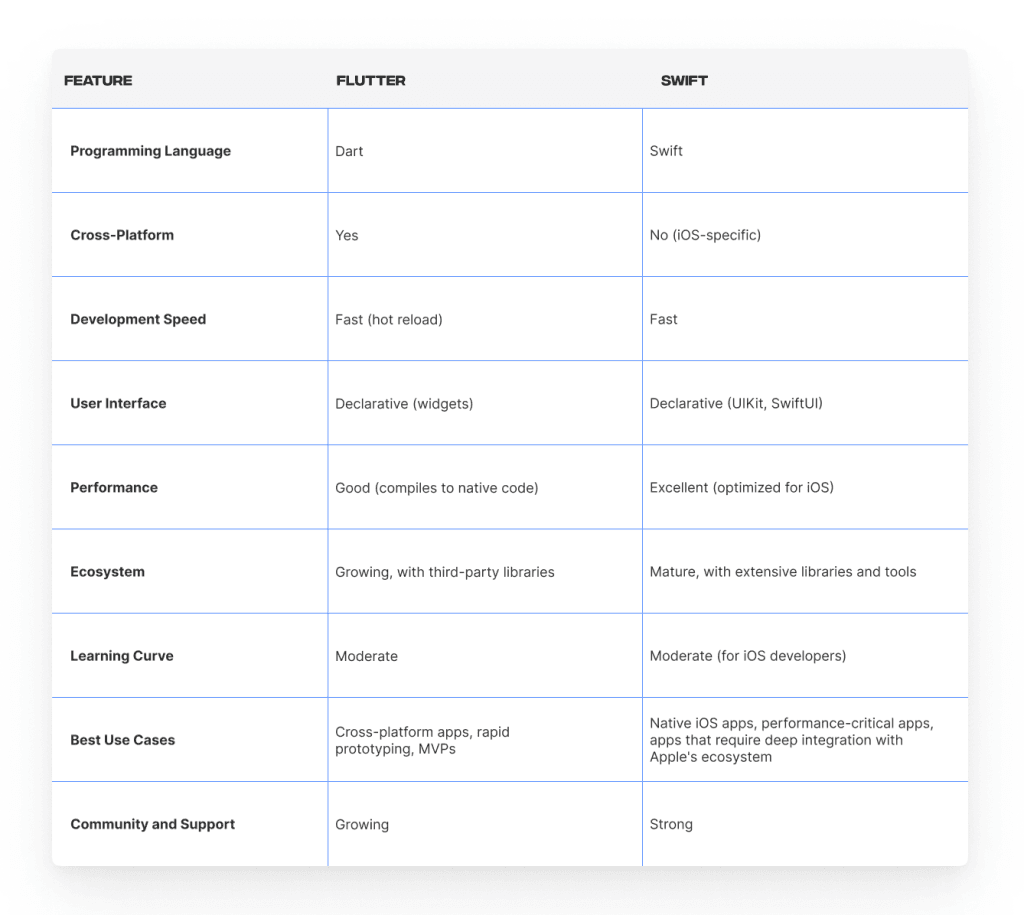Image resolution: width=1024 pixels, height=915 pixels.
Task: Click the 'No (iOS-specific)' cell
Action: (705, 235)
